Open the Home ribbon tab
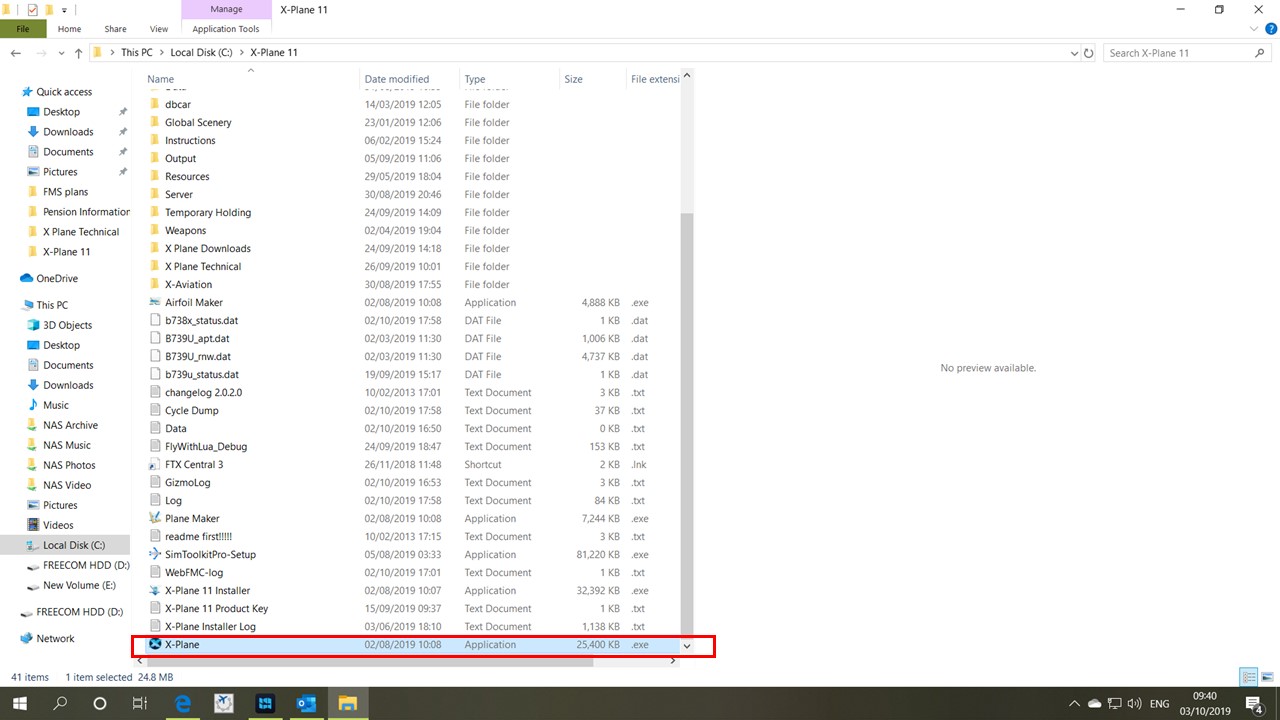 tap(69, 29)
